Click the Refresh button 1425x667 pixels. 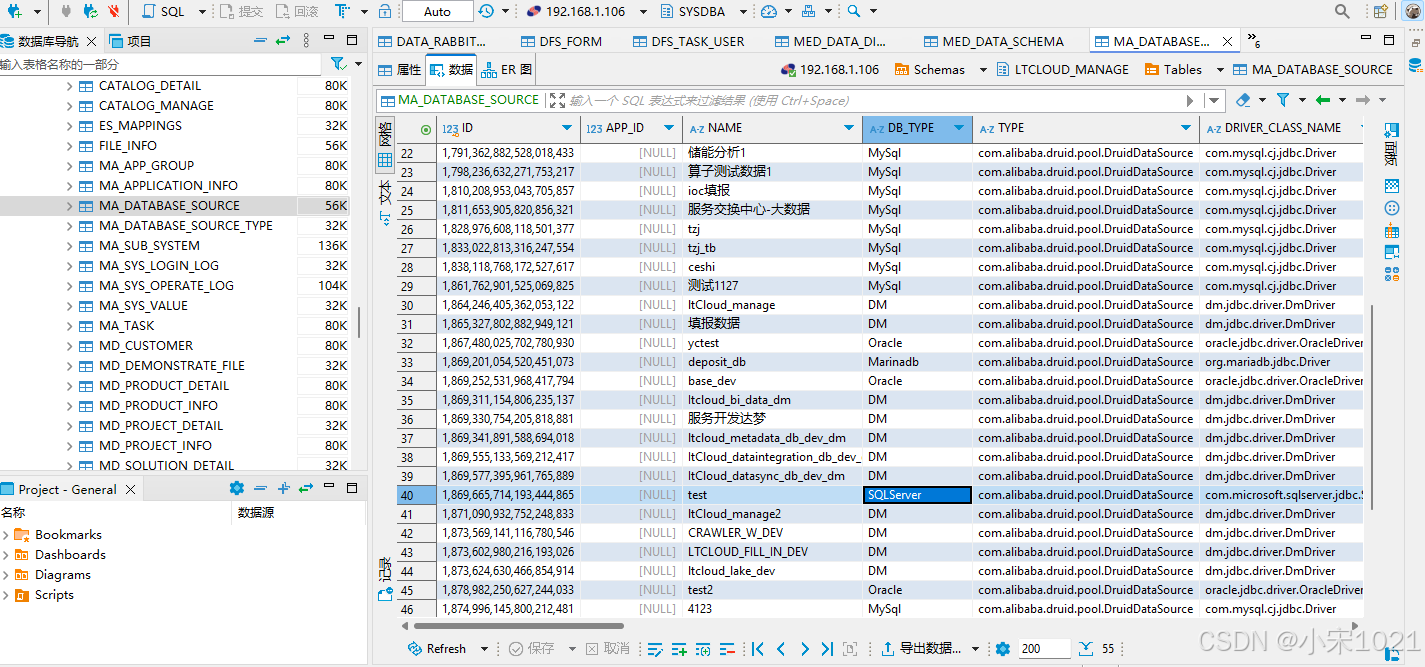click(x=437, y=648)
